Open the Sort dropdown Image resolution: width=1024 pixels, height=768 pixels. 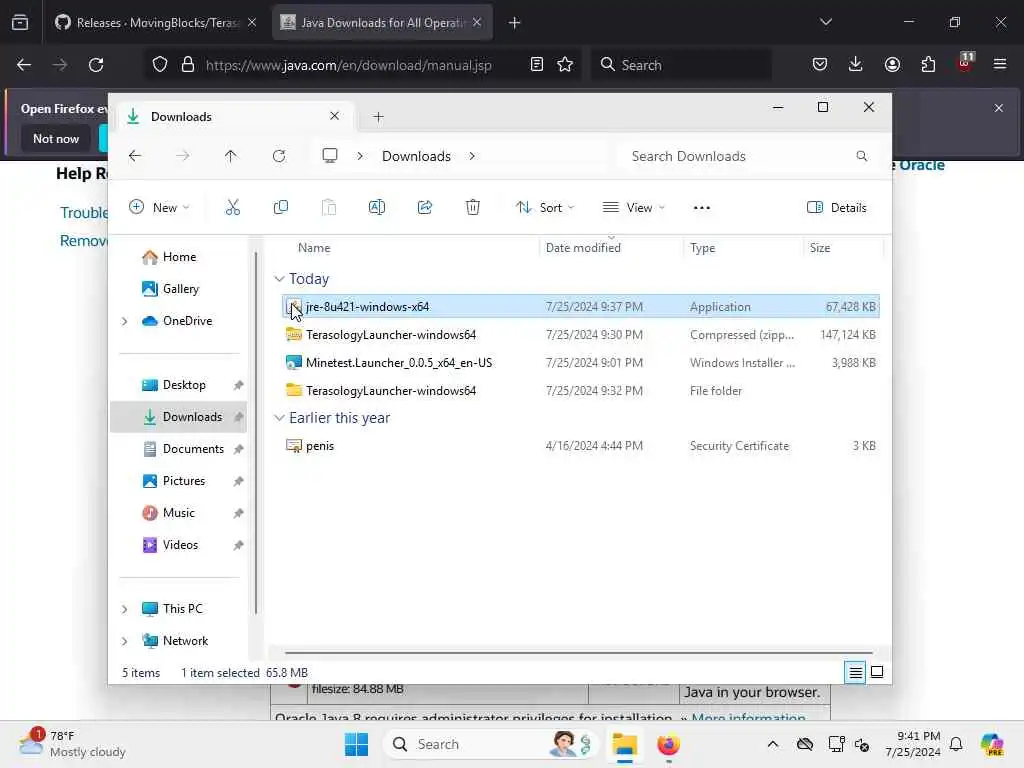pos(545,208)
